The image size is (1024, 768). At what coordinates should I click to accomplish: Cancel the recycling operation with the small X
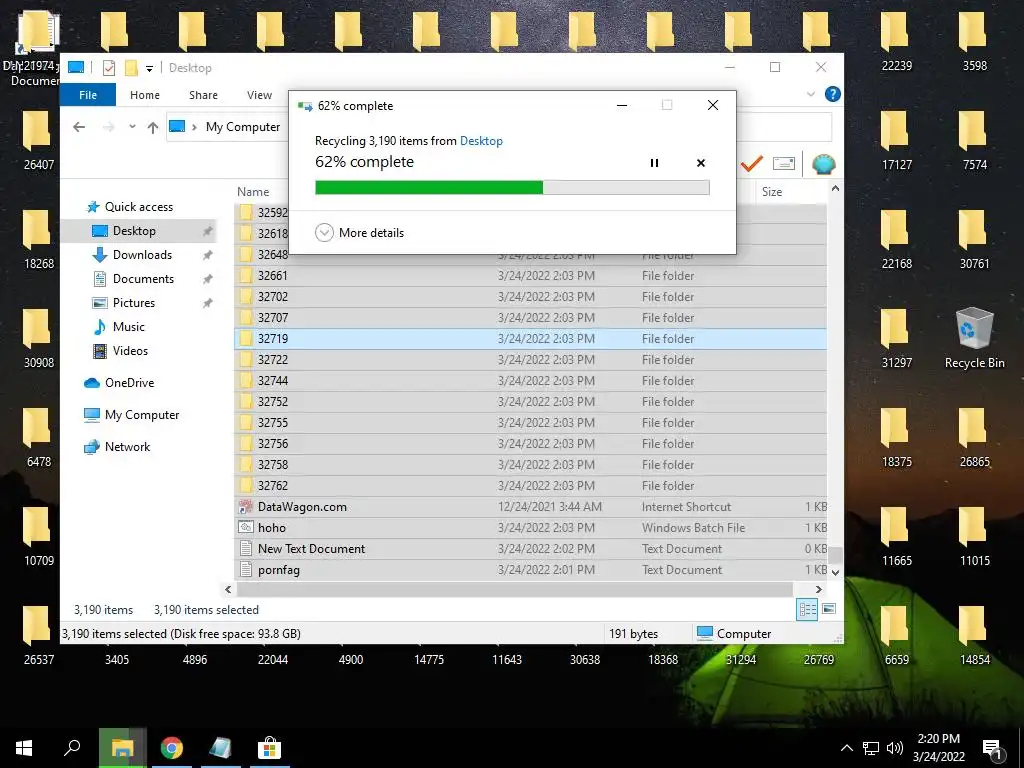click(x=701, y=163)
